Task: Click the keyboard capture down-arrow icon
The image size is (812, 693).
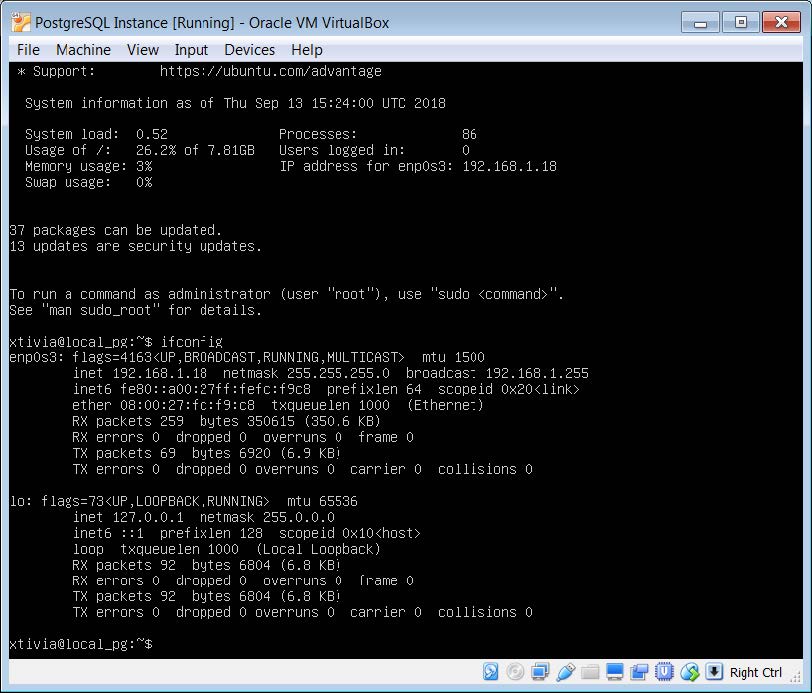Action: [x=714, y=672]
